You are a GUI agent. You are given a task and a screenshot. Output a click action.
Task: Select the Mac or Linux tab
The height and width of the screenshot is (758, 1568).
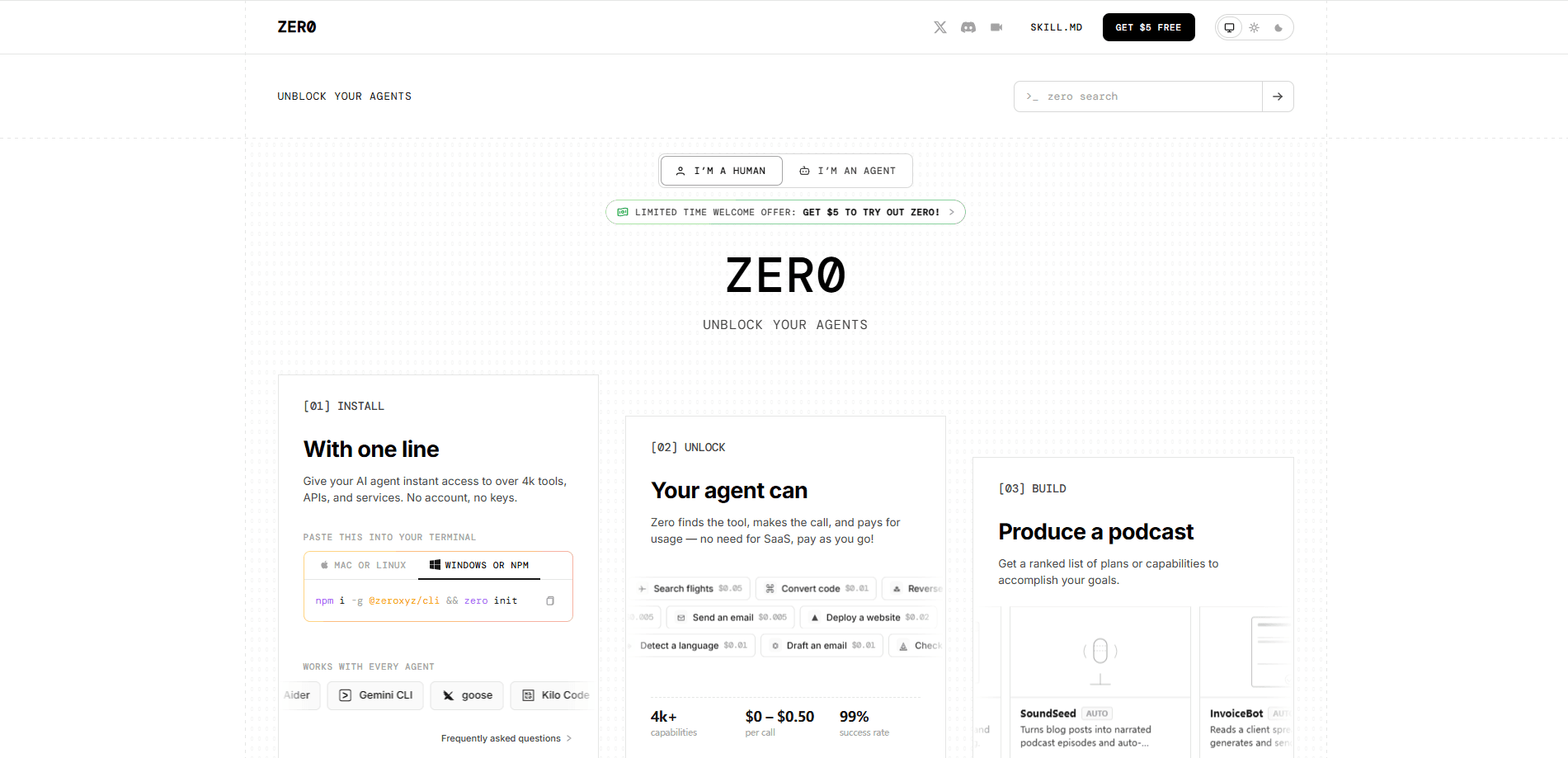tap(364, 565)
